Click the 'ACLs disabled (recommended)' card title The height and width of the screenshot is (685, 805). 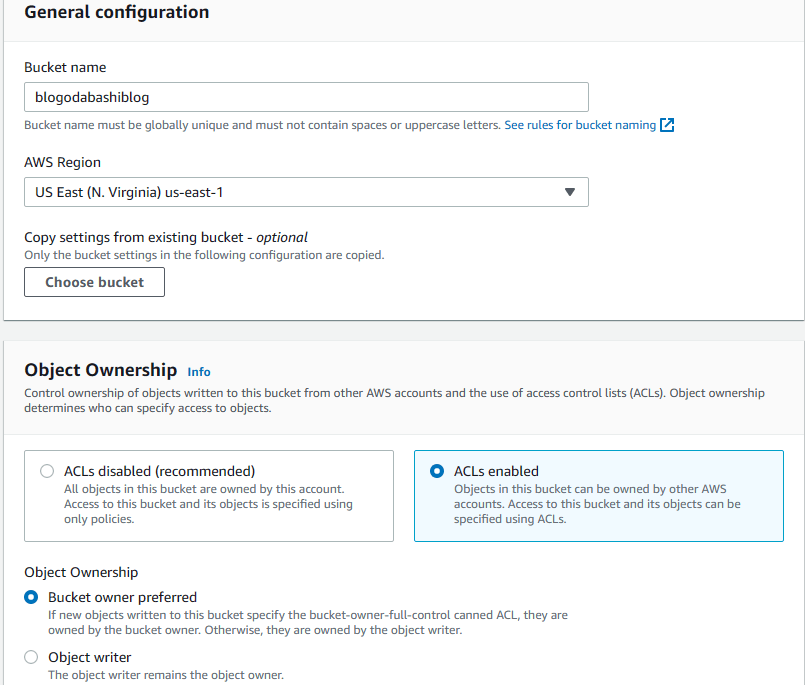[159, 471]
